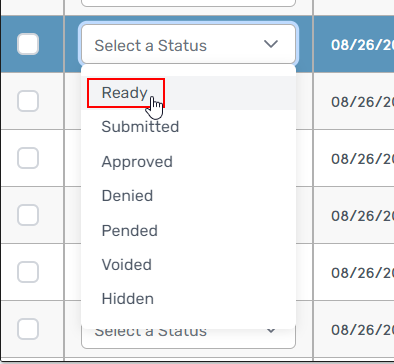This screenshot has height=364, width=394.
Task: Tick the checkbox level with the Approved option
Action: click(x=28, y=158)
